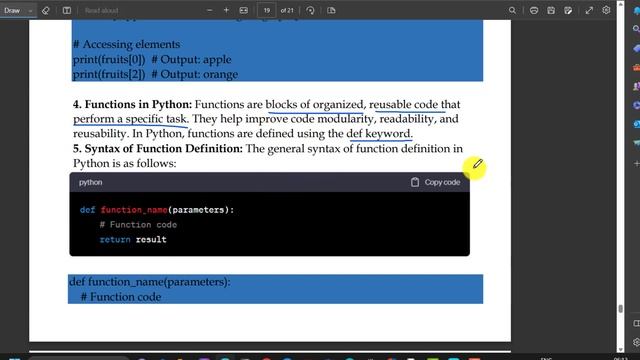Click highlighted line 'print(fruits[2])'
Image resolution: width=640 pixels, height=360 pixels.
click(x=109, y=74)
